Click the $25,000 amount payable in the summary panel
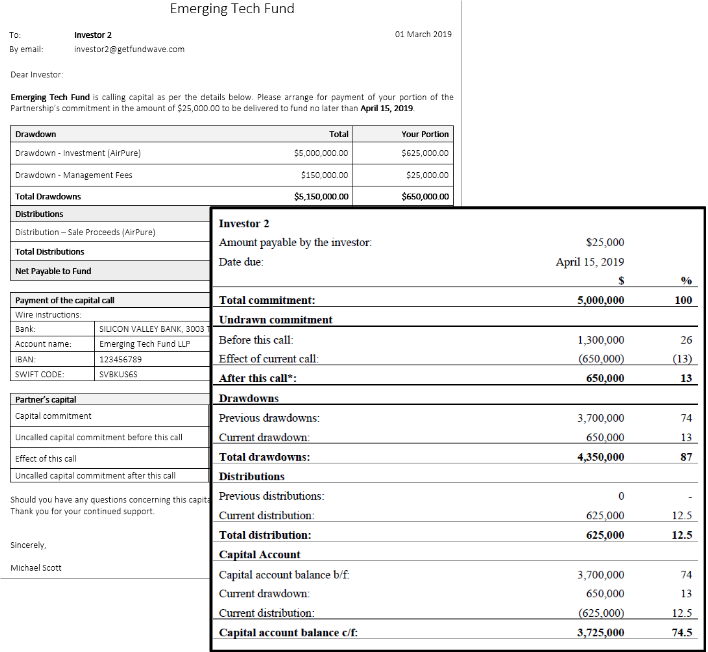The image size is (708, 652). pyautogui.click(x=605, y=242)
